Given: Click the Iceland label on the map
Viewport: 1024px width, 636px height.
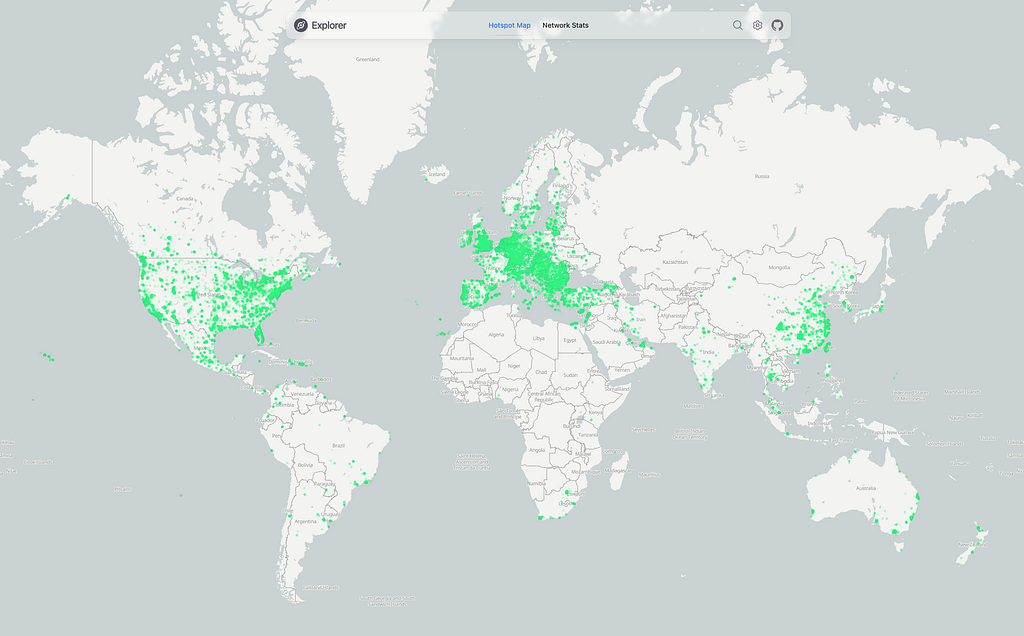Looking at the screenshot, I should [x=437, y=174].
